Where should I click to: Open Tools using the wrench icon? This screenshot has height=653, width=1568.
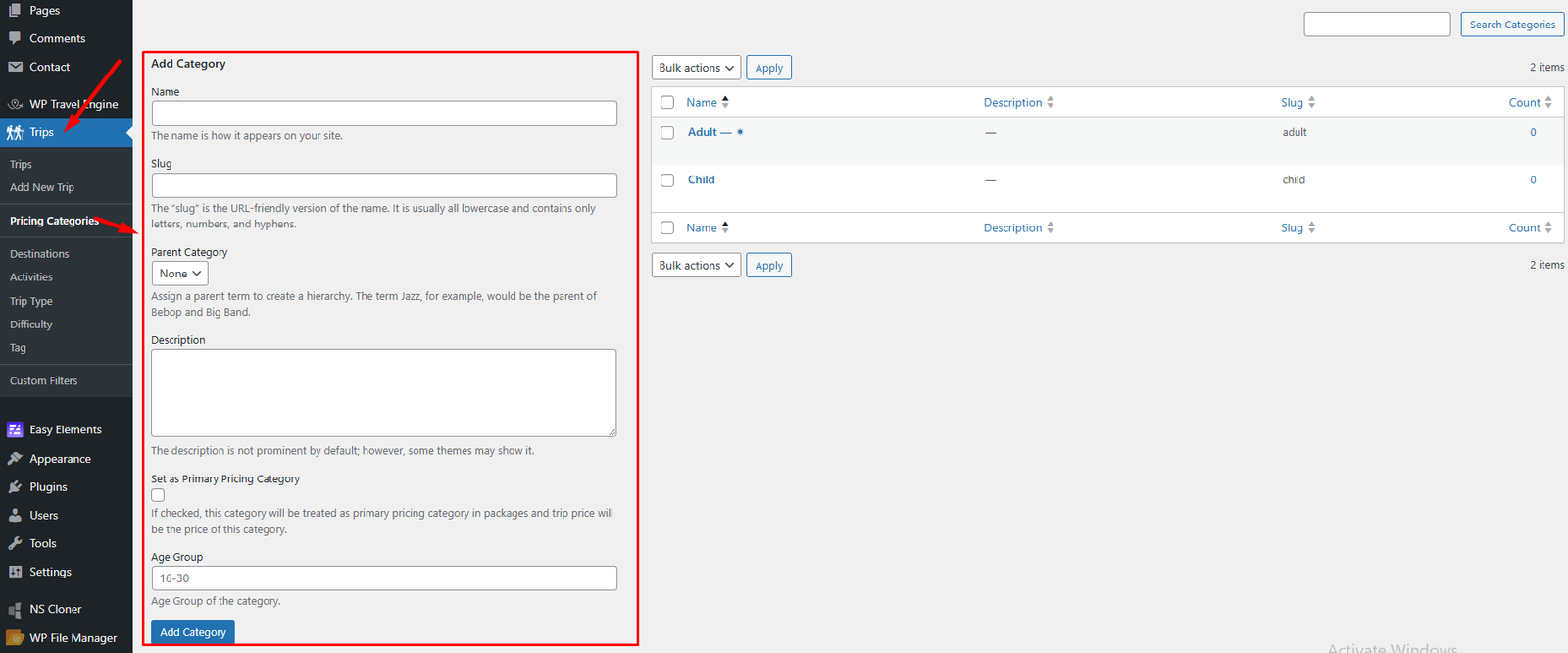(15, 543)
